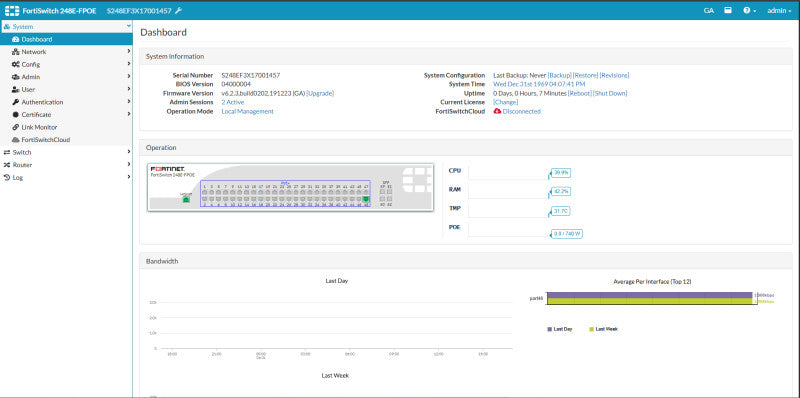Click the RAM usage gauge bar

pyautogui.click(x=509, y=191)
